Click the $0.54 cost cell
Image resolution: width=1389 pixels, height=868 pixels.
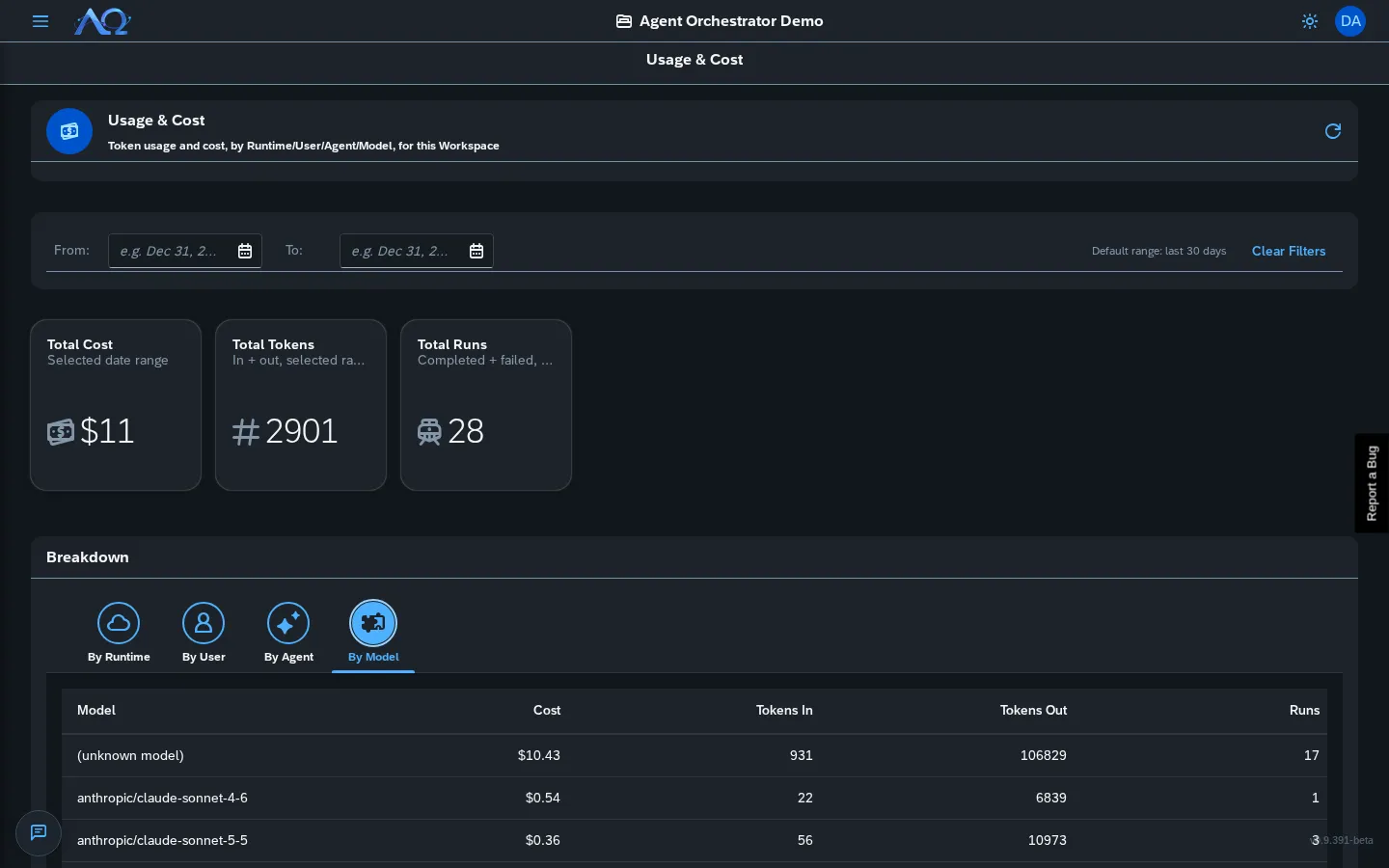[542, 798]
